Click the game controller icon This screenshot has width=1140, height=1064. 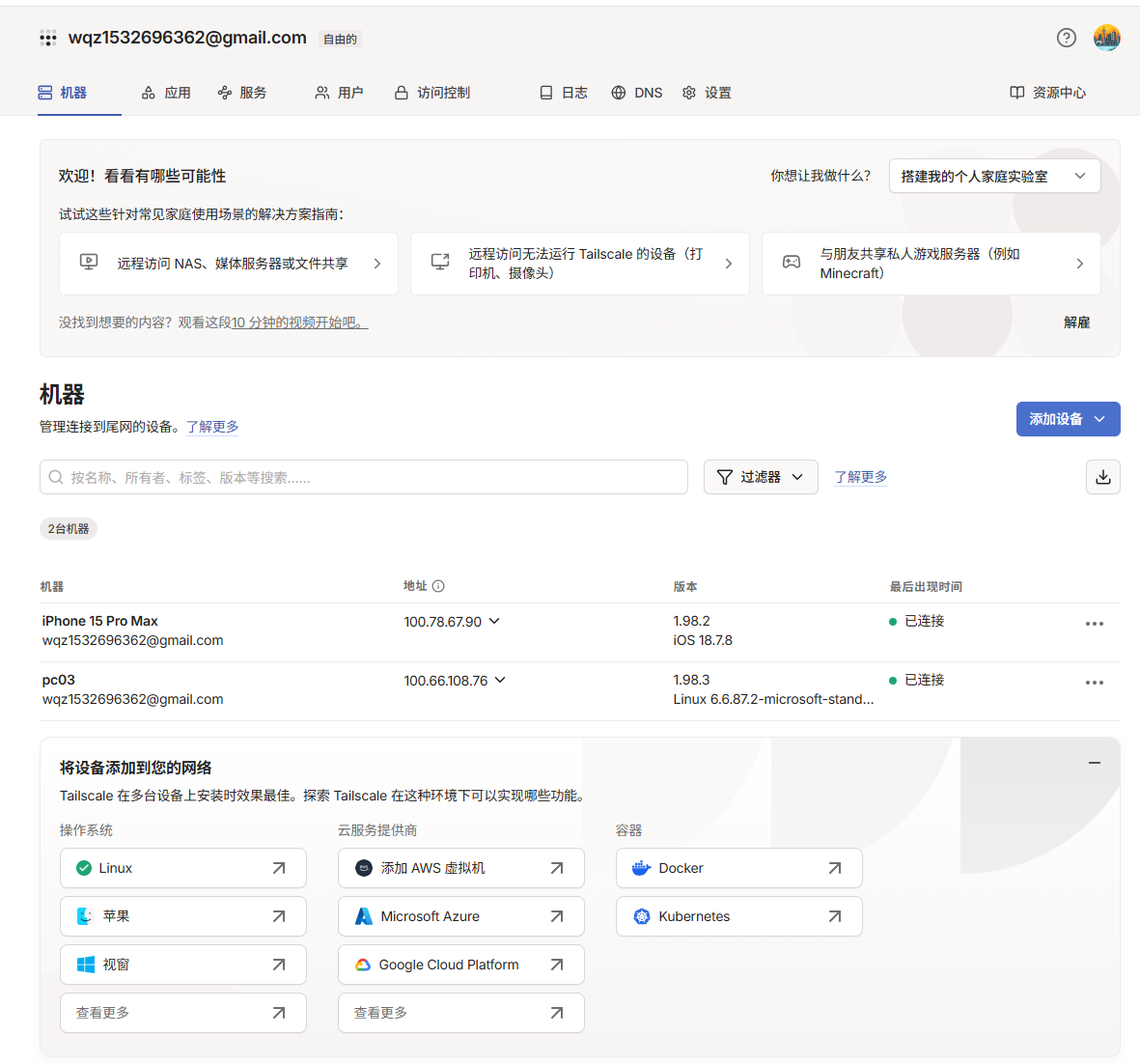791,263
